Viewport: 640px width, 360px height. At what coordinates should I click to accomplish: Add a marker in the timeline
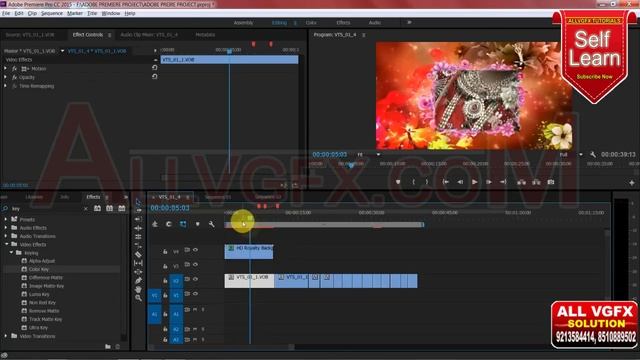(198, 224)
